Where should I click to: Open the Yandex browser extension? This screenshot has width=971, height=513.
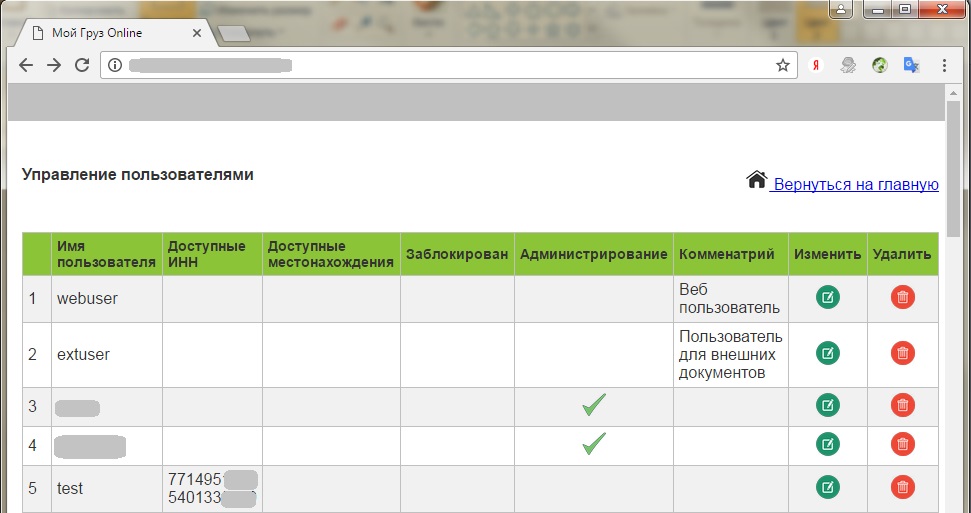(x=816, y=65)
